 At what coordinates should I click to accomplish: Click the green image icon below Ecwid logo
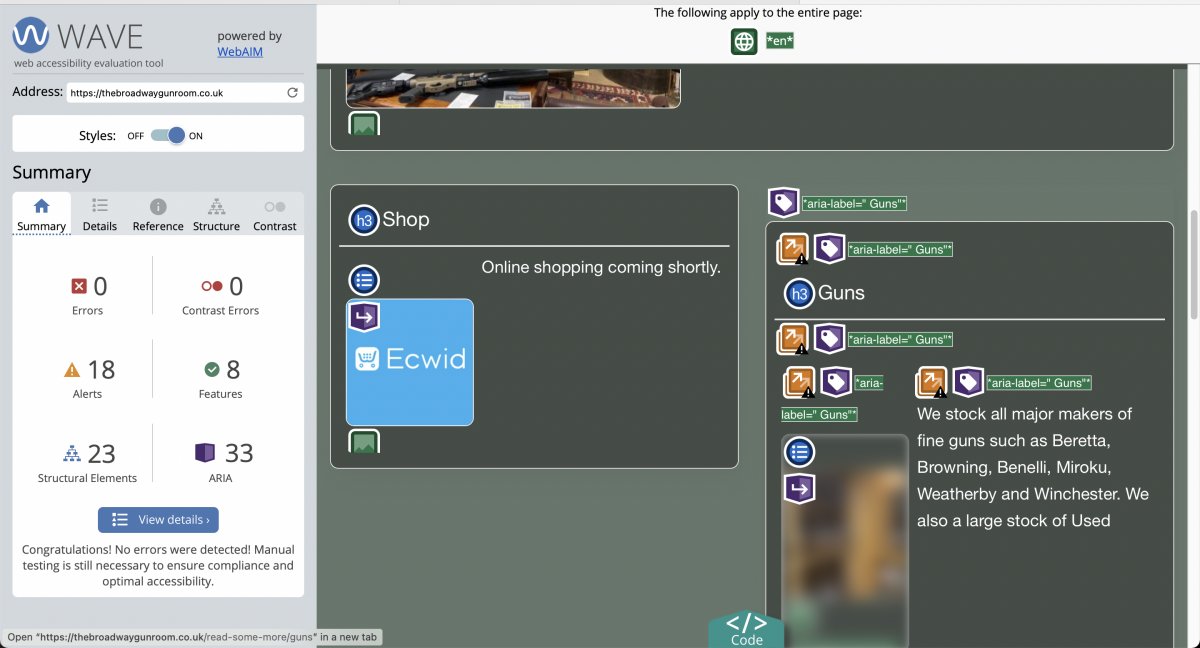pyautogui.click(x=364, y=441)
